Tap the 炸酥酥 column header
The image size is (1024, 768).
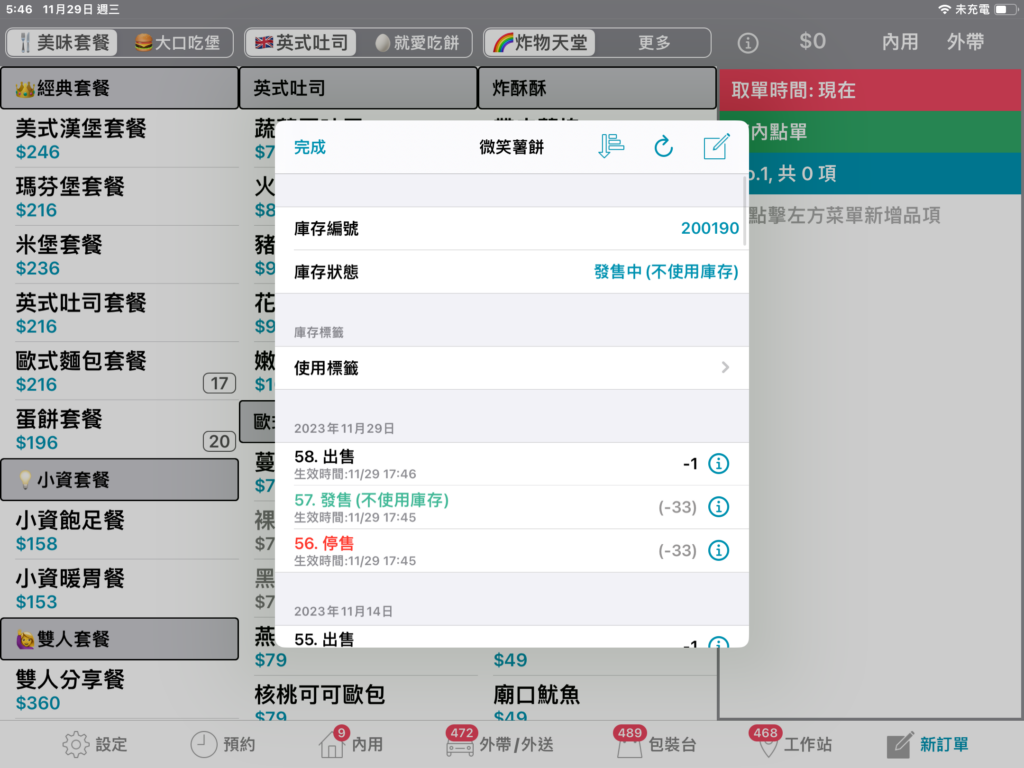coord(598,88)
